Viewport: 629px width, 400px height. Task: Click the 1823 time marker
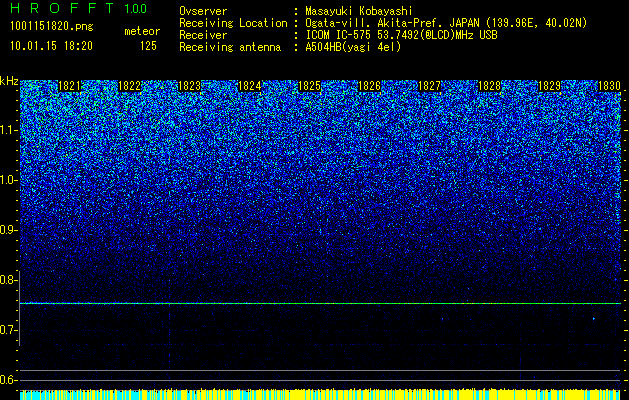[x=189, y=86]
